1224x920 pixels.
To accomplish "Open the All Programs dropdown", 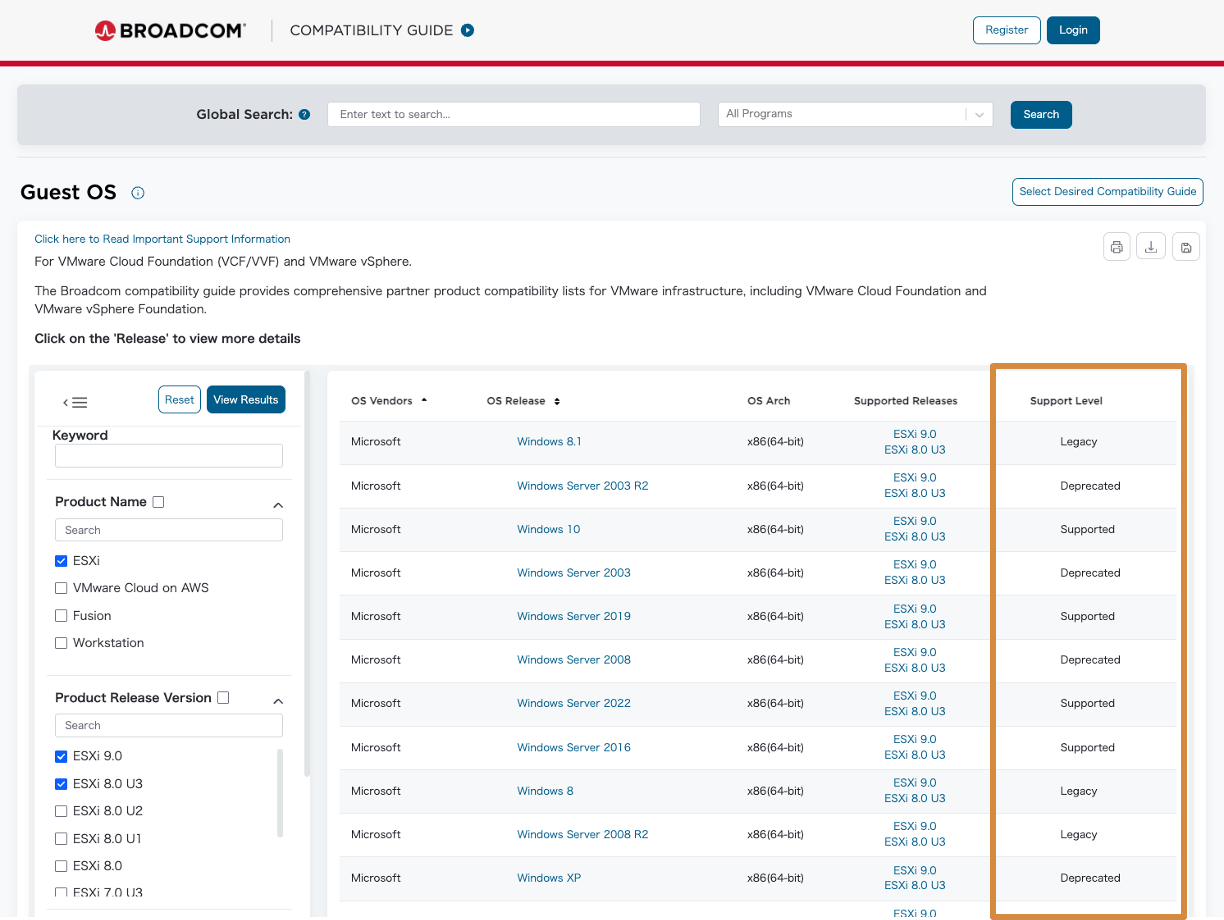I will (x=854, y=113).
